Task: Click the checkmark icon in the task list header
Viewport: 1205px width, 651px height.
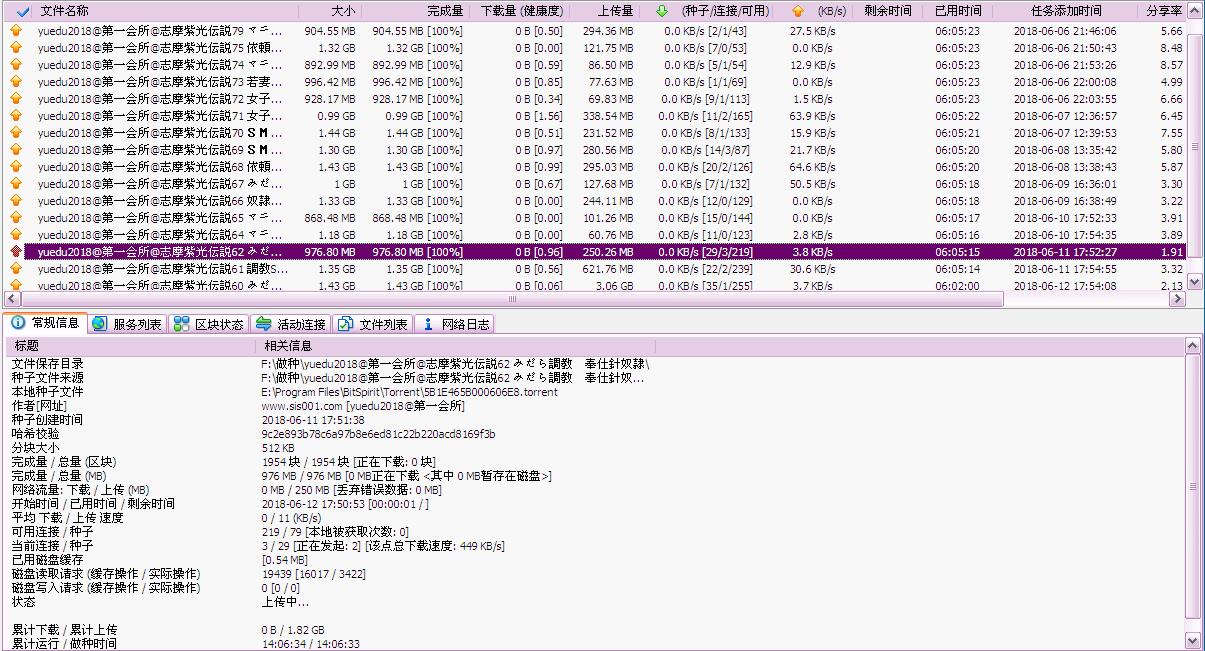Action: pos(22,12)
